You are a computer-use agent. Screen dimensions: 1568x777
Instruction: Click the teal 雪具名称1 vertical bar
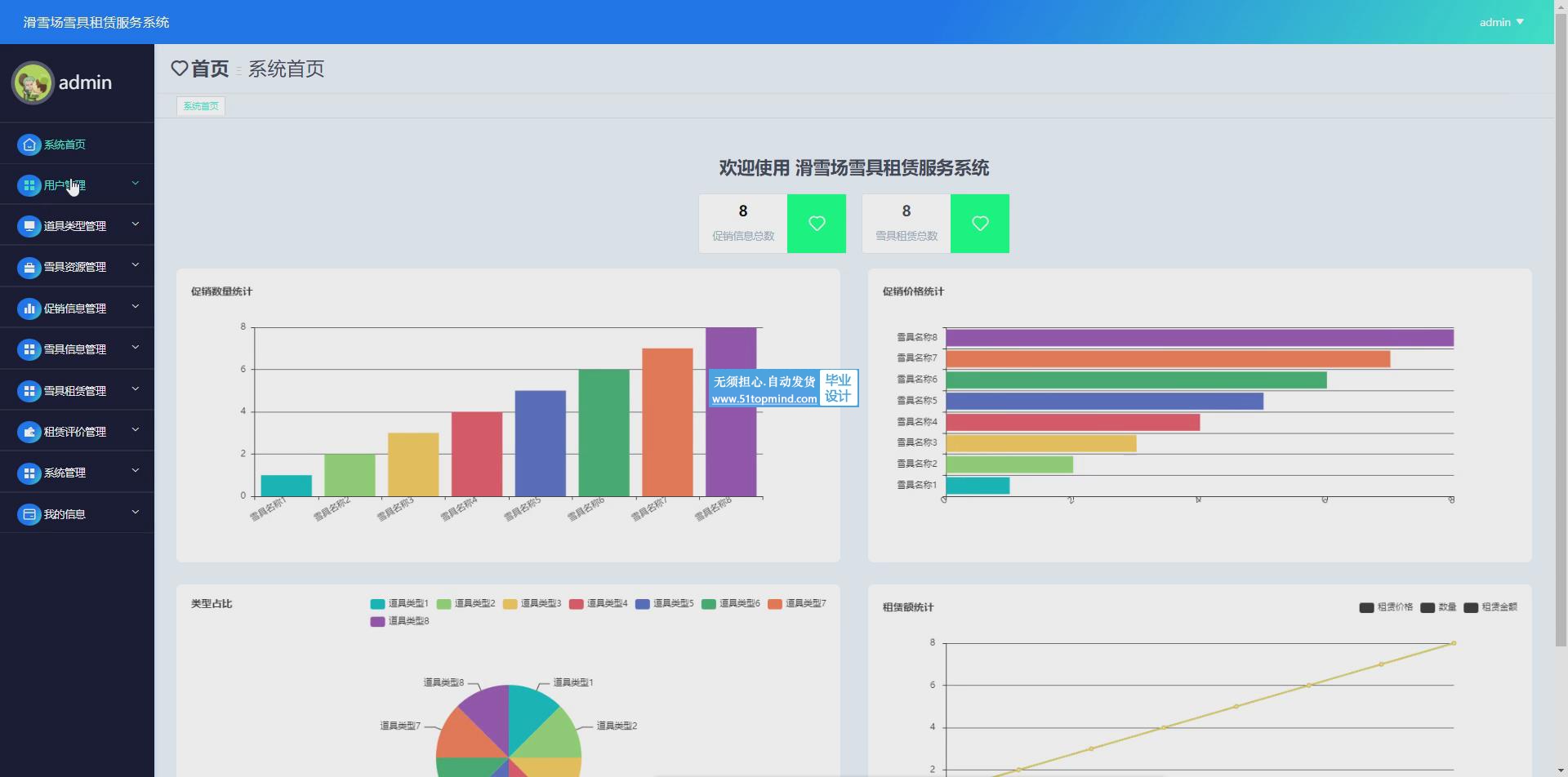coord(286,486)
